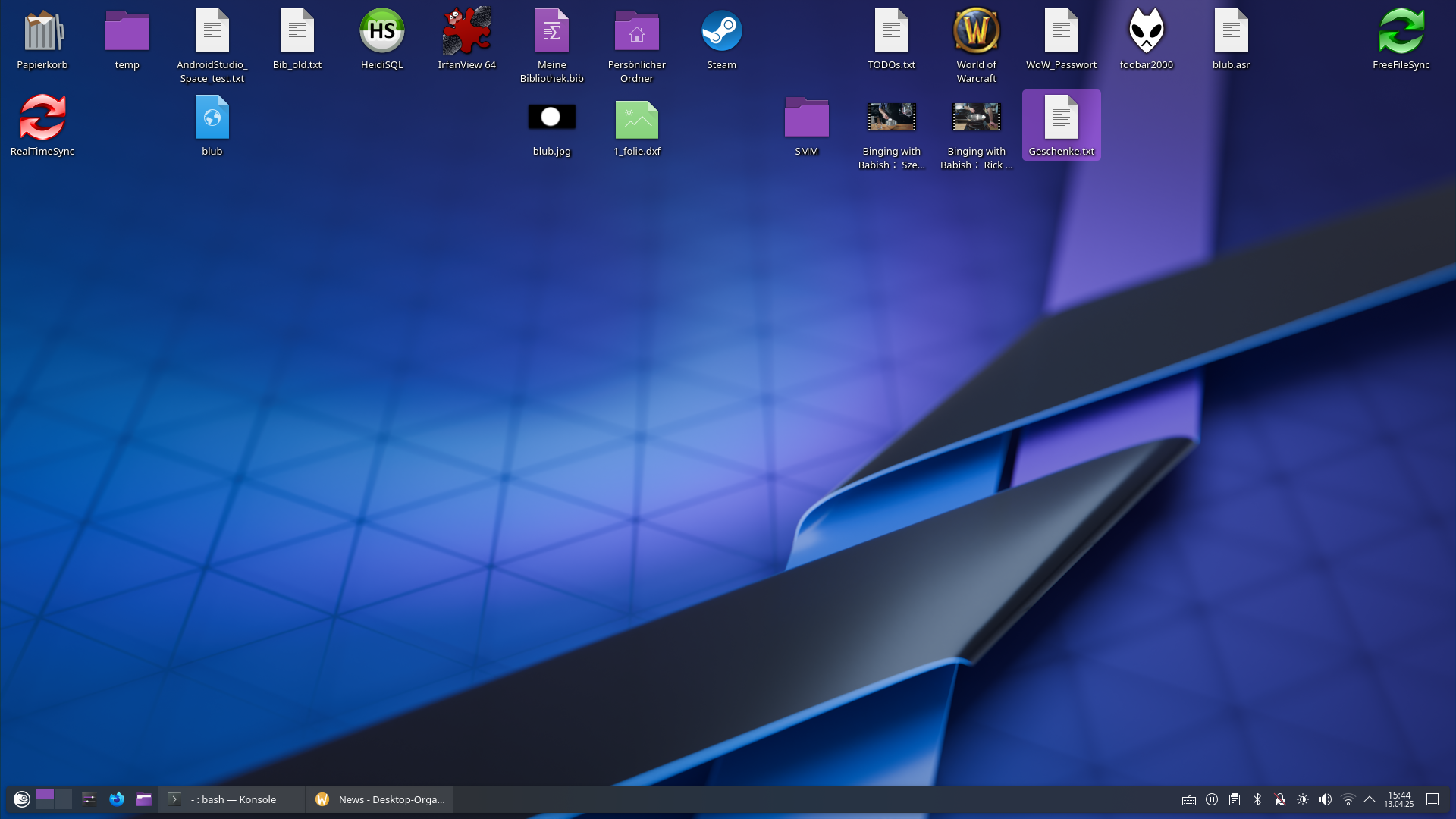Toggle the virtual keyboard tray icon
The width and height of the screenshot is (1456, 819).
1189,799
